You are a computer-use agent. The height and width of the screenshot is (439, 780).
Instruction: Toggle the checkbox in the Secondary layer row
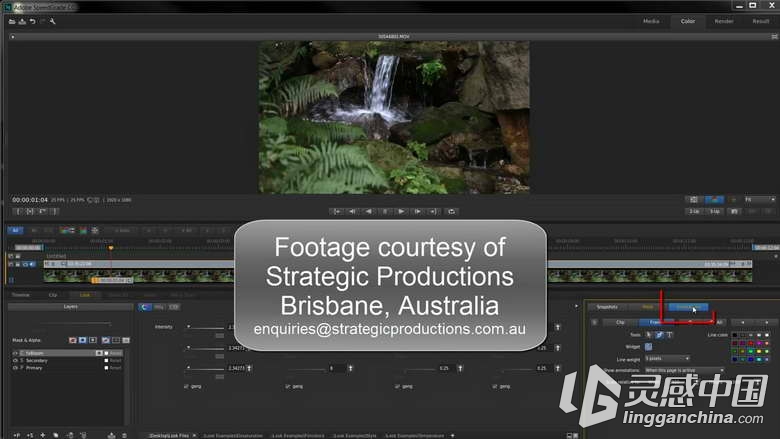(x=106, y=360)
